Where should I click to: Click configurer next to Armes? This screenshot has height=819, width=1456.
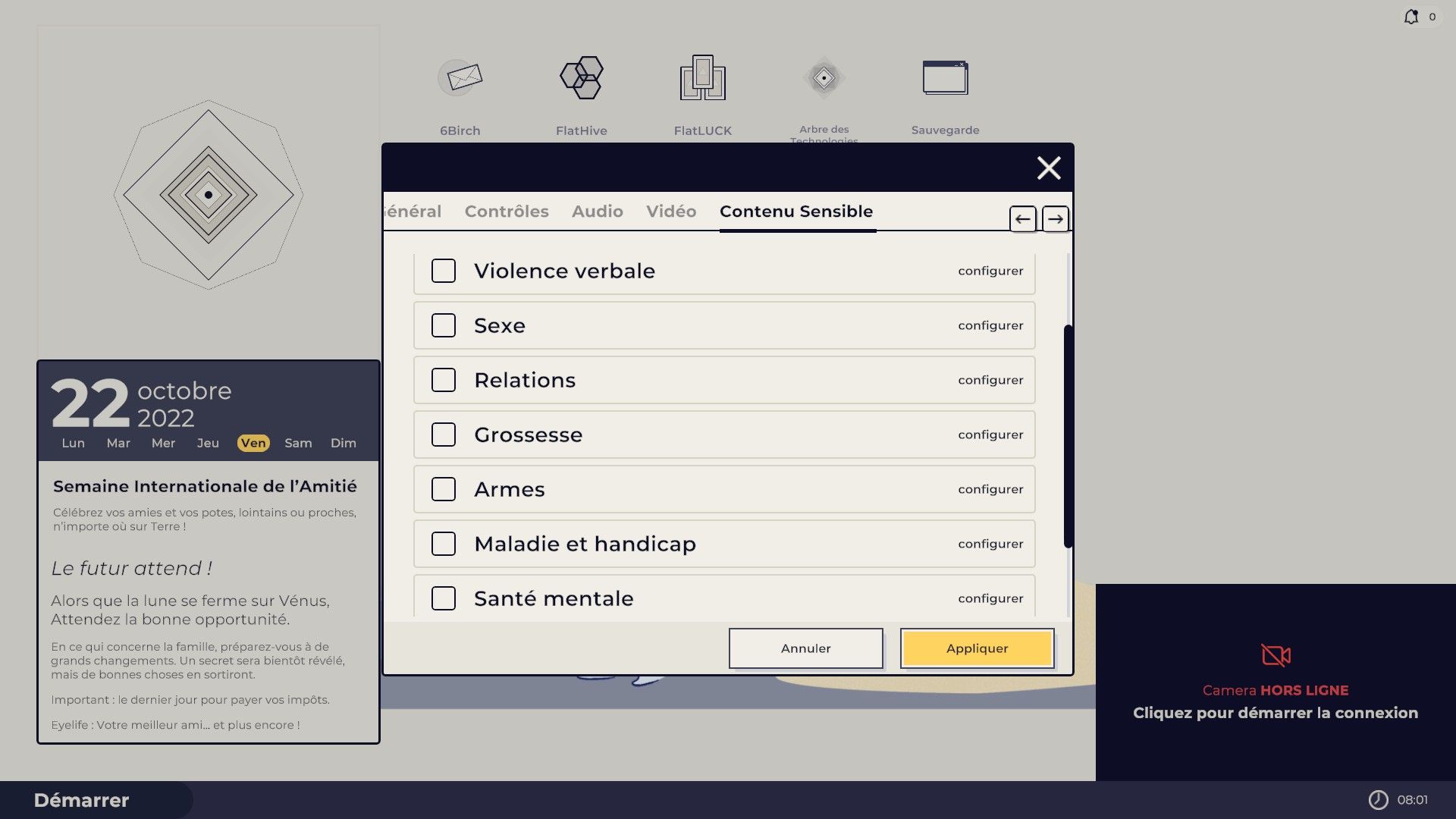[x=990, y=490]
